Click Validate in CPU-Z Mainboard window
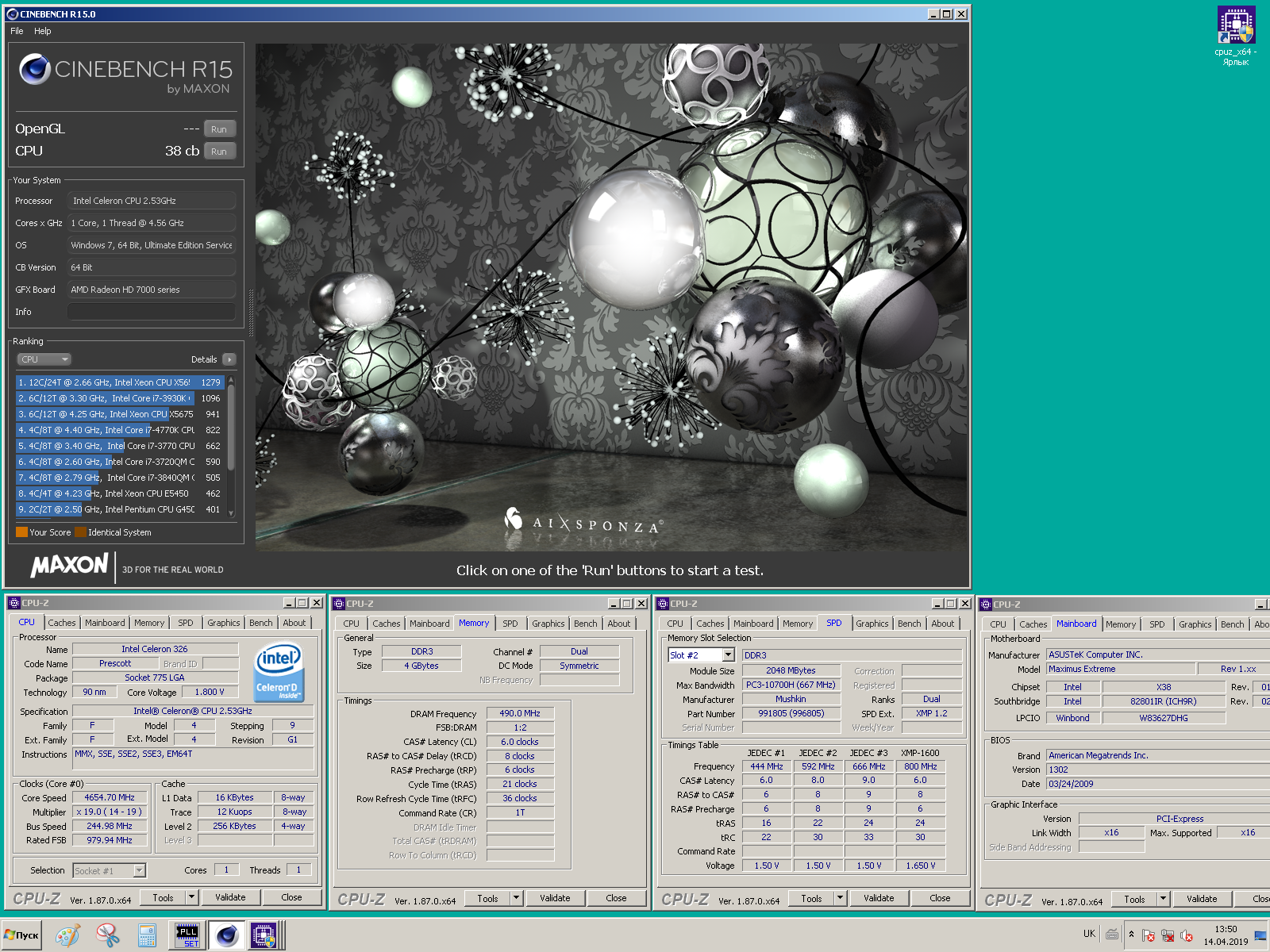The image size is (1270, 952). [x=1202, y=899]
